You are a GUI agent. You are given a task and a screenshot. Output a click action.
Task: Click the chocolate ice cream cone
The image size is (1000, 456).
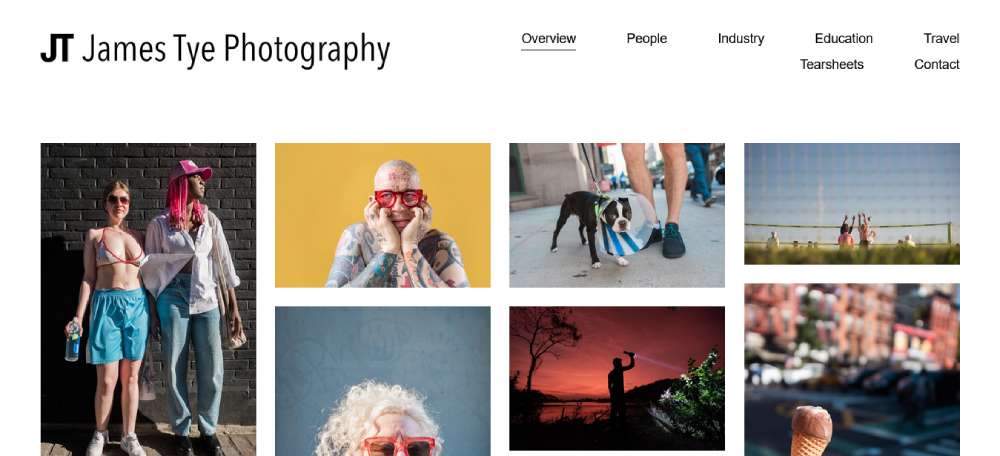(811, 431)
